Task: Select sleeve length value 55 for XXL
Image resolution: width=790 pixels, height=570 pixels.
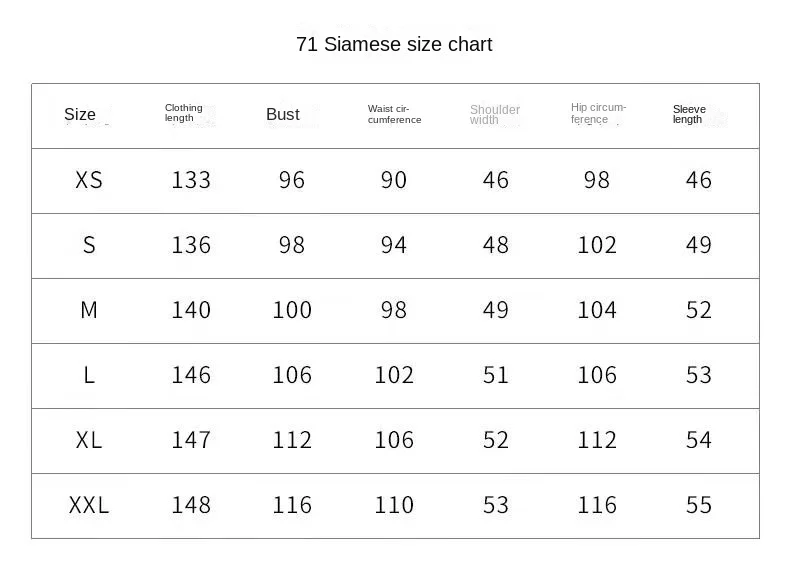Action: pos(699,505)
